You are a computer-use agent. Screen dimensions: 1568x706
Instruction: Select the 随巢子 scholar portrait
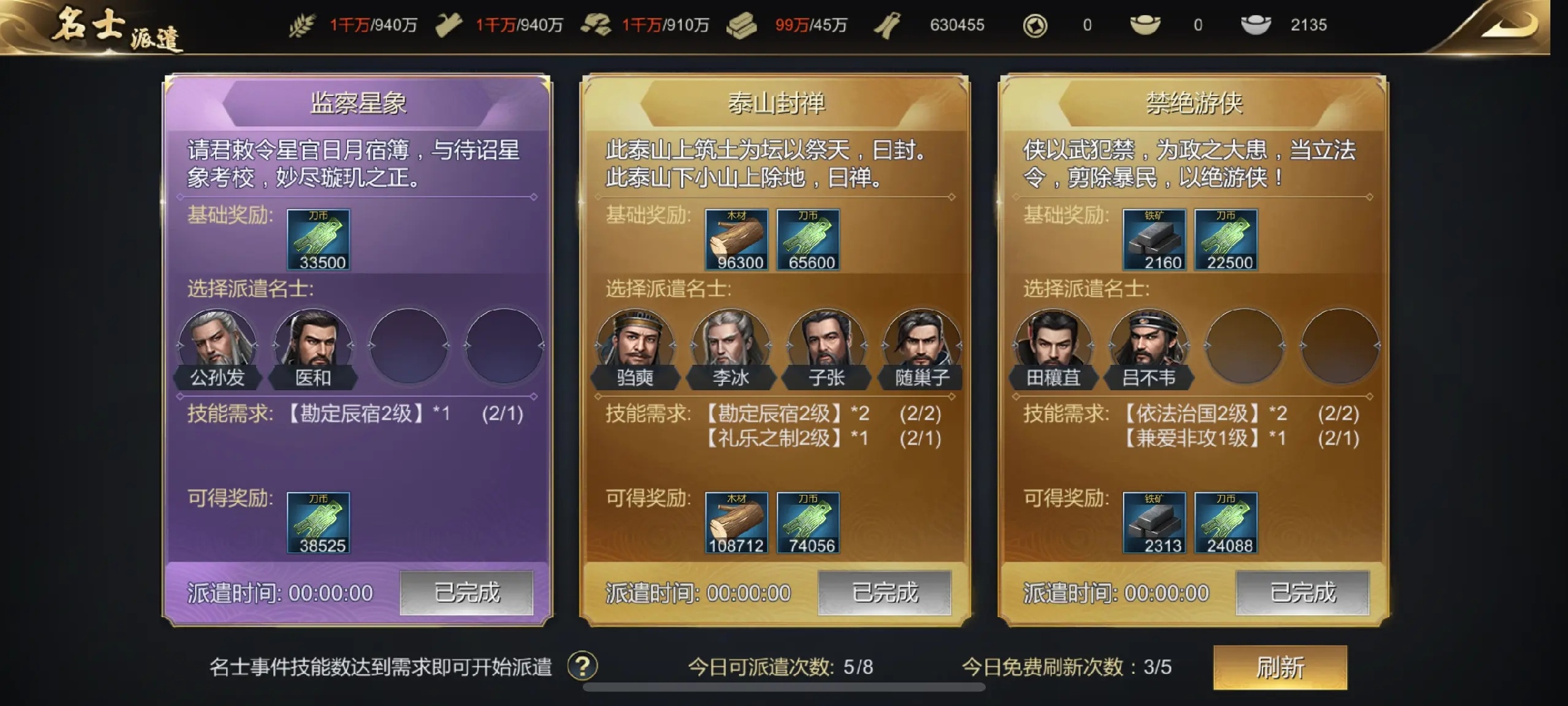click(922, 348)
